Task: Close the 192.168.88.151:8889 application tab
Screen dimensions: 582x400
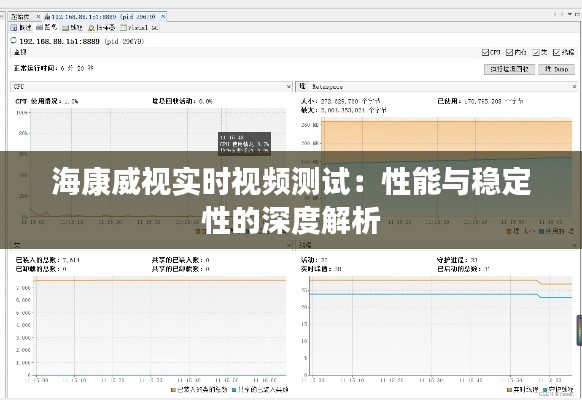Action: [x=163, y=17]
